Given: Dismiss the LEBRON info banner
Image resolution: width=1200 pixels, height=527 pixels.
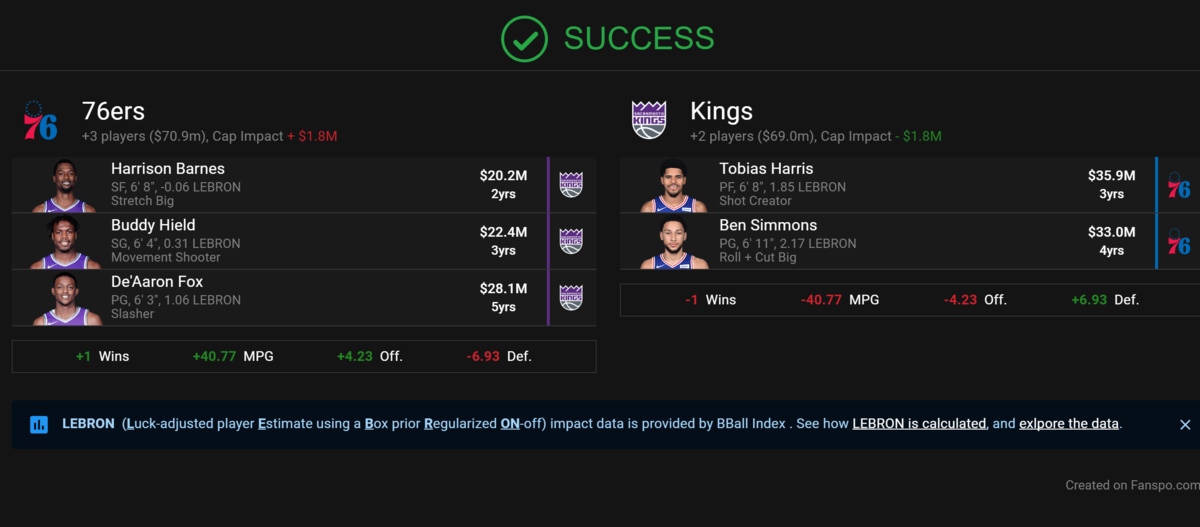Looking at the screenshot, I should pos(1185,425).
